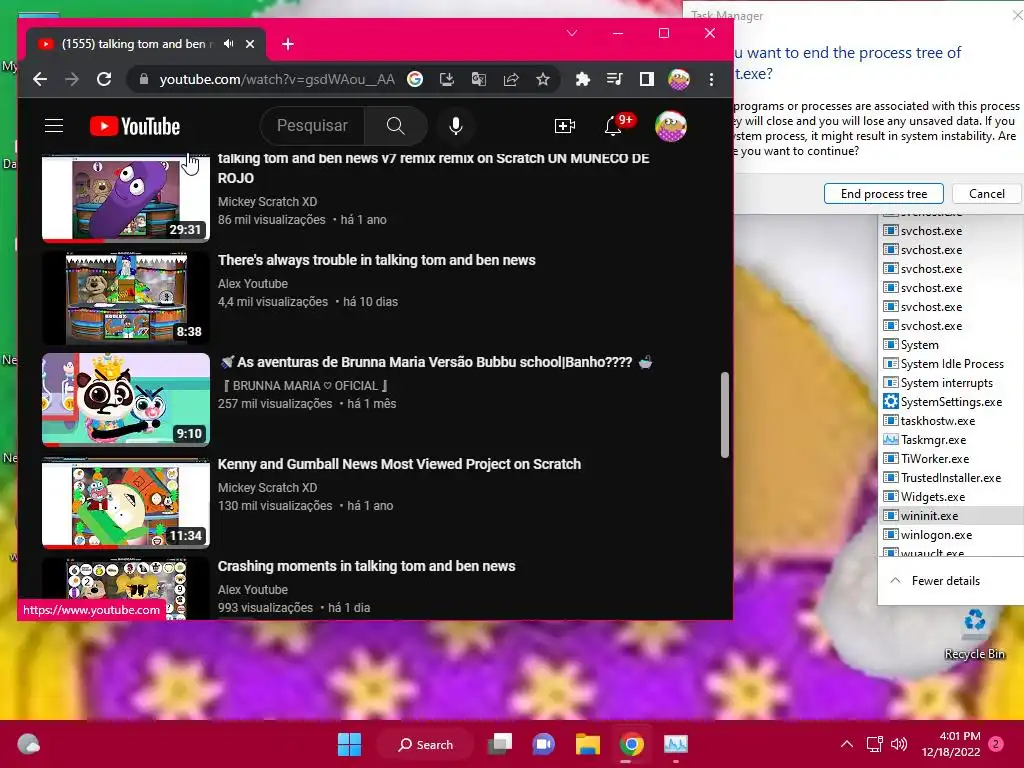This screenshot has width=1024, height=768.
Task: Open Mickey Scratch XD channel under Kenny and Gumball
Action: tap(267, 488)
